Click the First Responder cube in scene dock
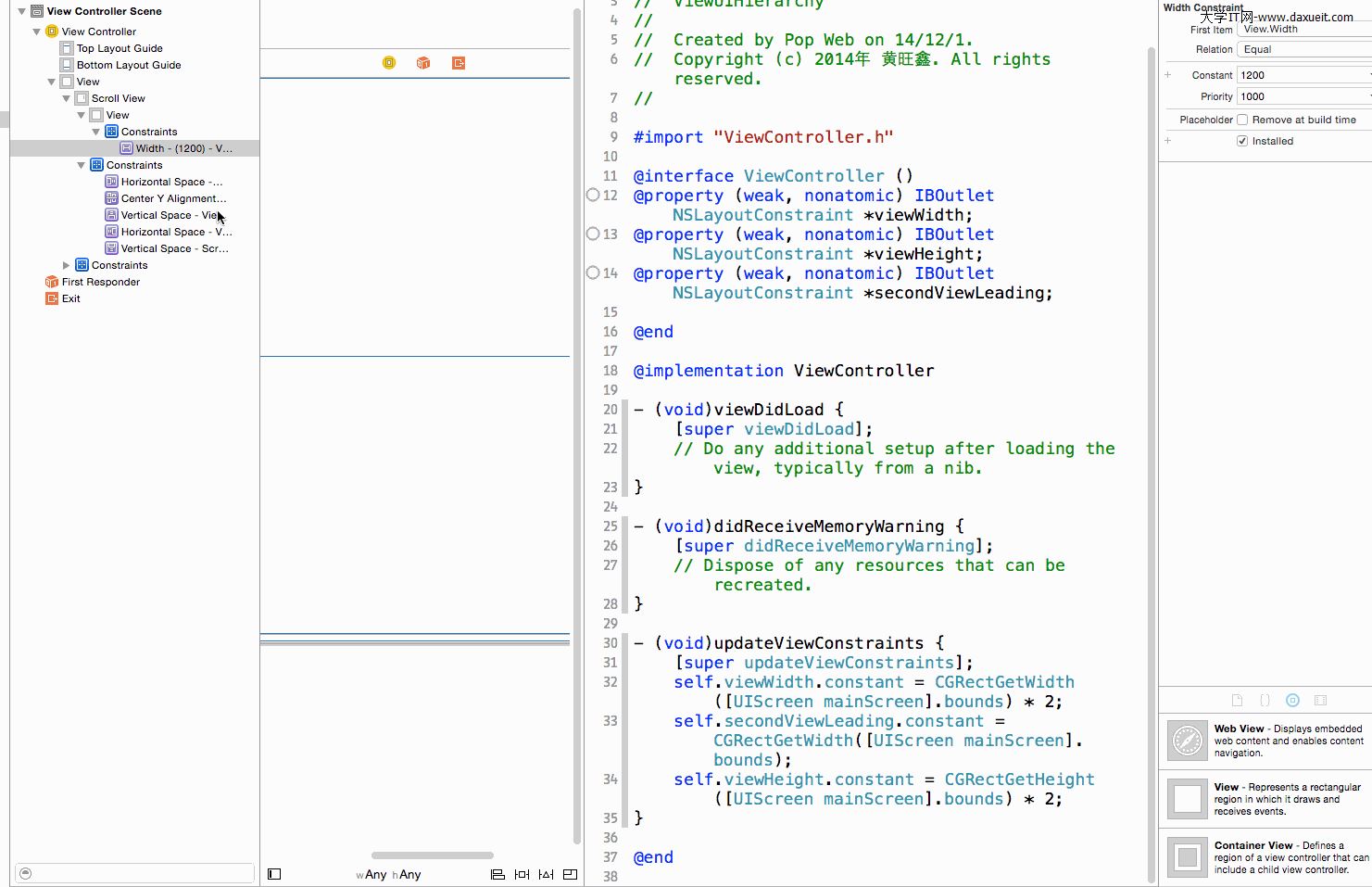 coord(423,63)
